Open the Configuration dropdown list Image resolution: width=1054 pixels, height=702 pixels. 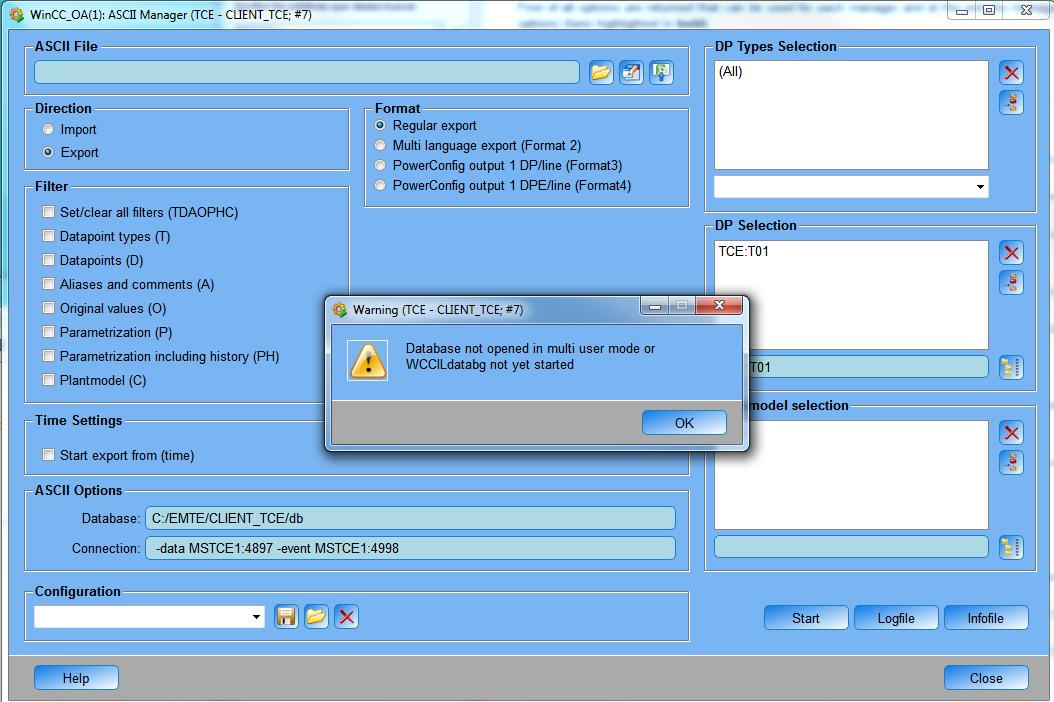coord(256,617)
